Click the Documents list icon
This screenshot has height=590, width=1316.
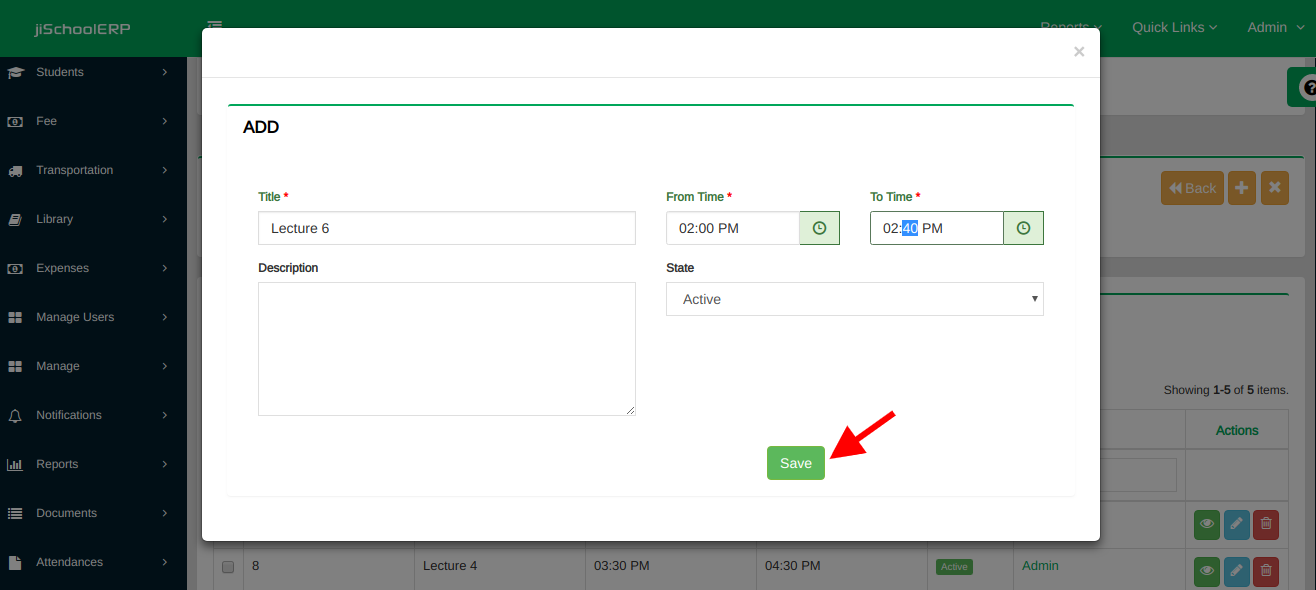(x=15, y=513)
